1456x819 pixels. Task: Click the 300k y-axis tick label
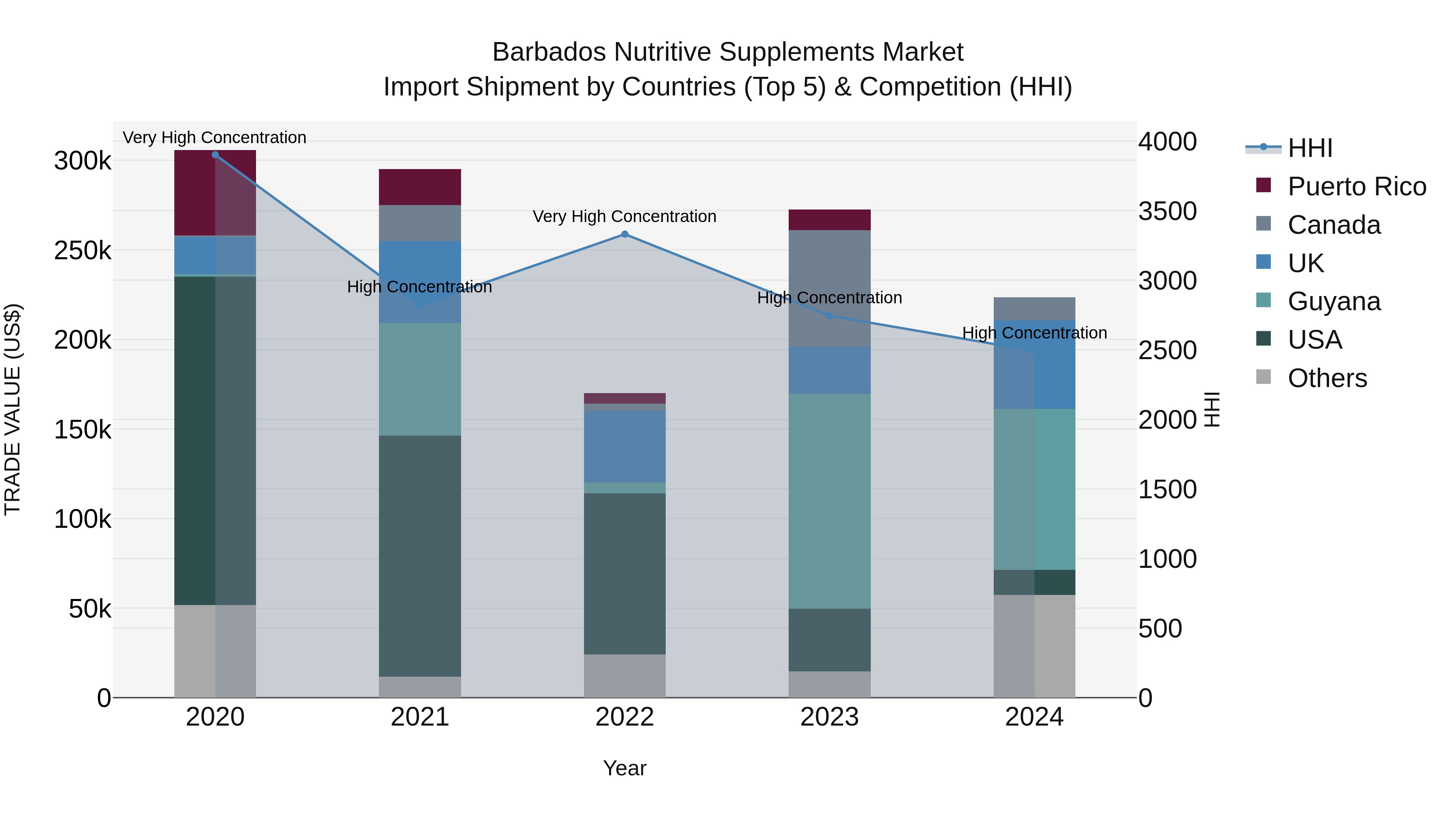(83, 161)
